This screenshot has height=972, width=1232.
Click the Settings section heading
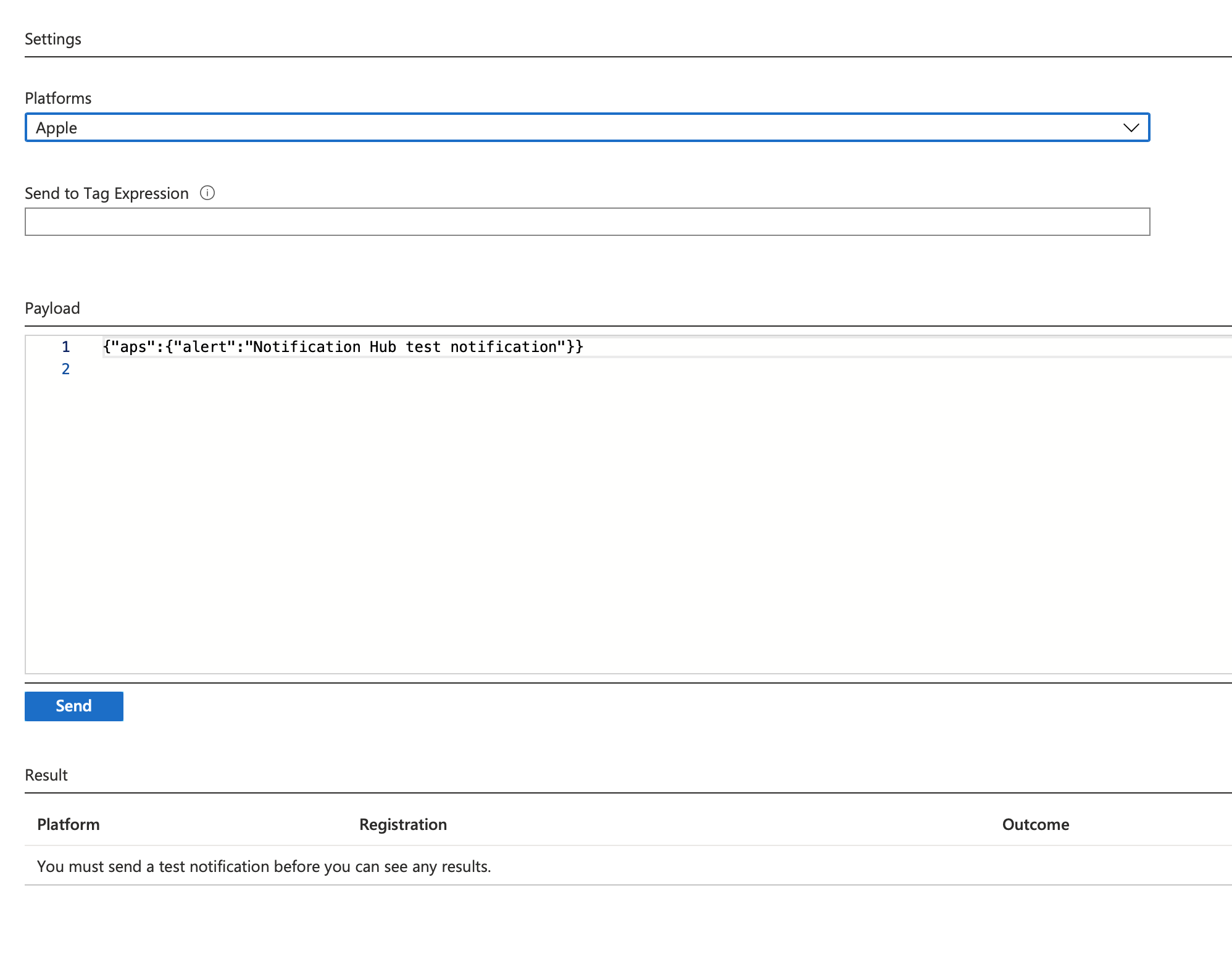(x=53, y=39)
